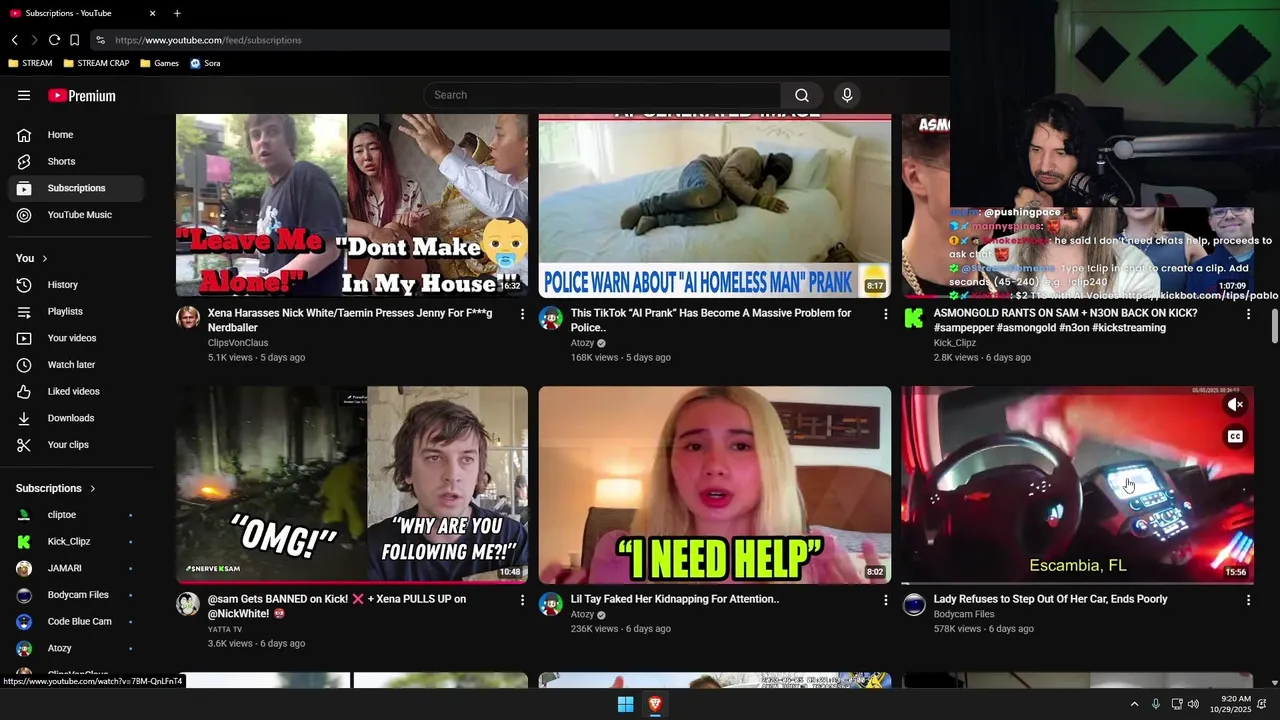This screenshot has width=1280, height=720.
Task: Click ClipsVonClaus avatar beside Xena video
Action: coord(188,319)
